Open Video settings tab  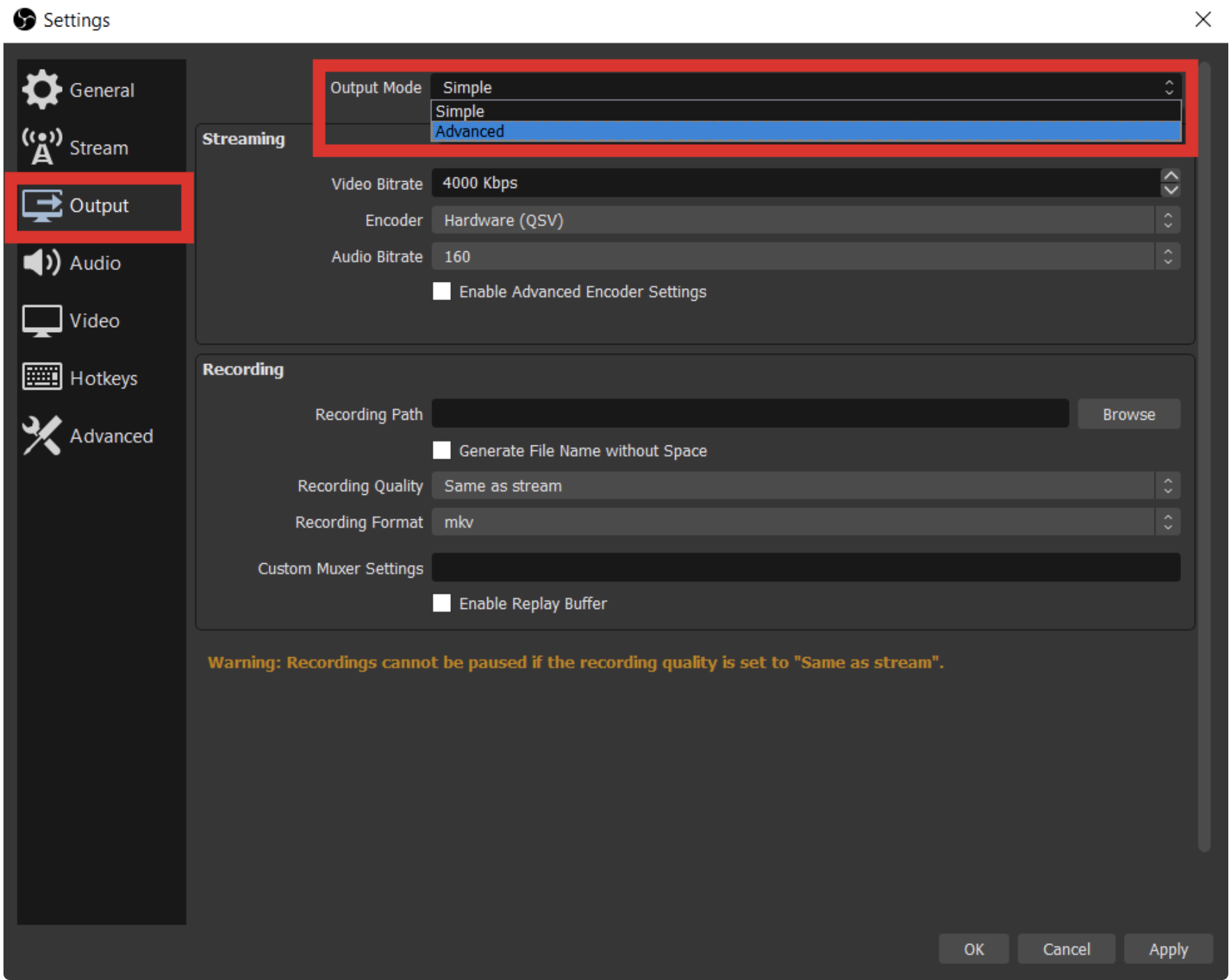coord(102,321)
